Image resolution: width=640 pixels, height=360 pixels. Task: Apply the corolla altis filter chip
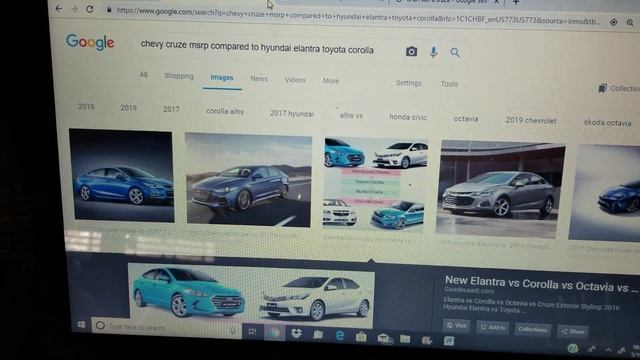point(225,111)
